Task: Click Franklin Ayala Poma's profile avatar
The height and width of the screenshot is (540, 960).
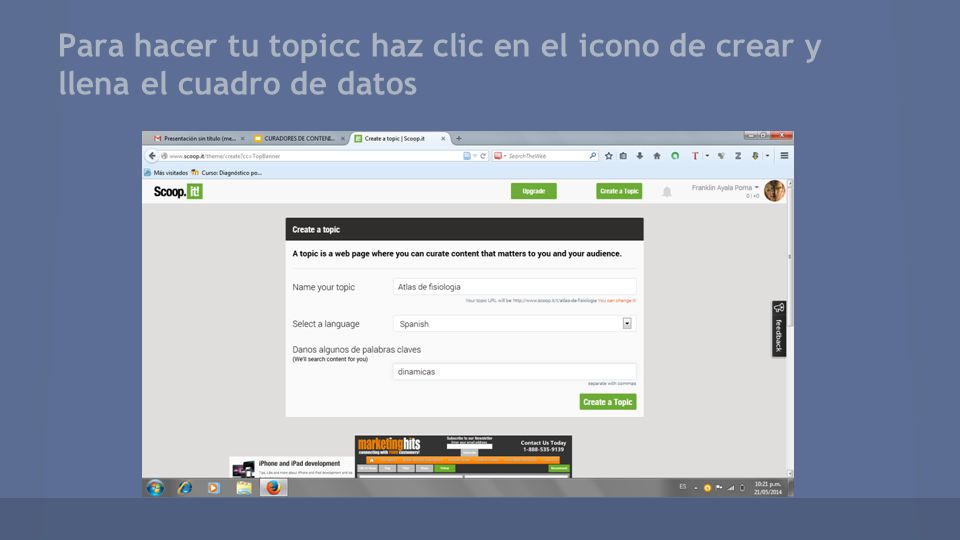Action: pos(774,191)
